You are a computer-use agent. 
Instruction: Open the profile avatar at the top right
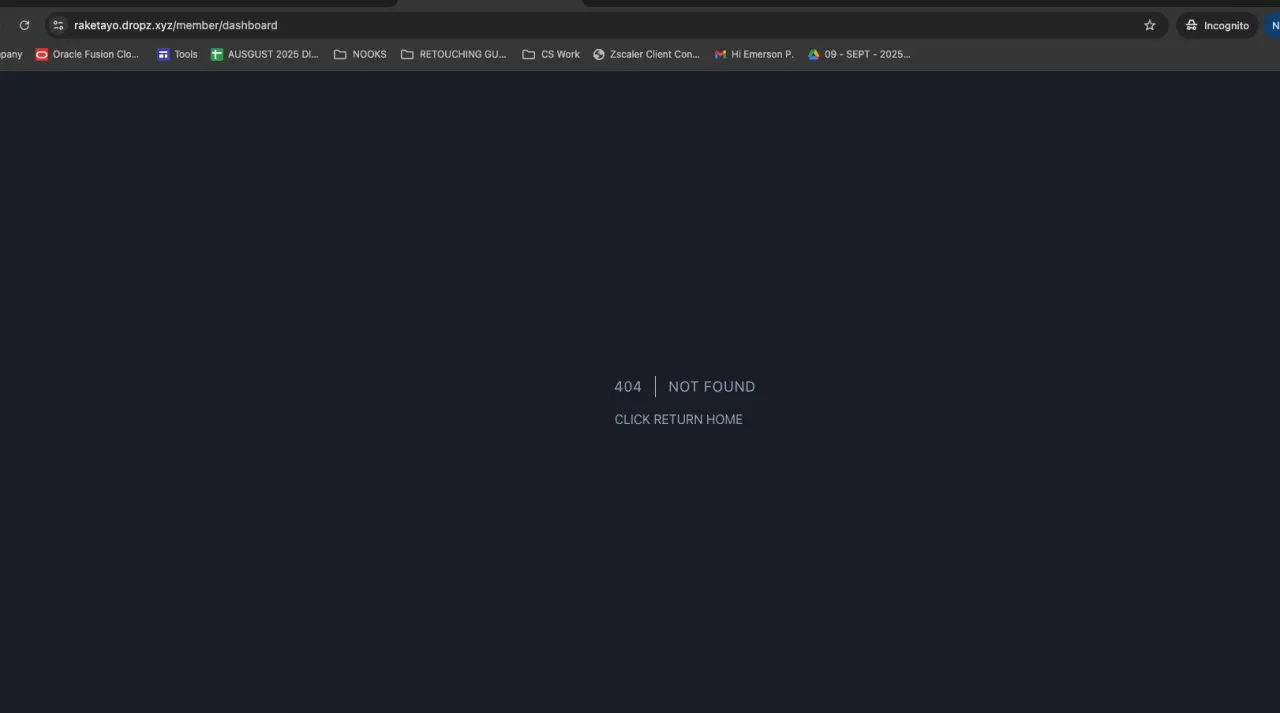tap(1272, 25)
